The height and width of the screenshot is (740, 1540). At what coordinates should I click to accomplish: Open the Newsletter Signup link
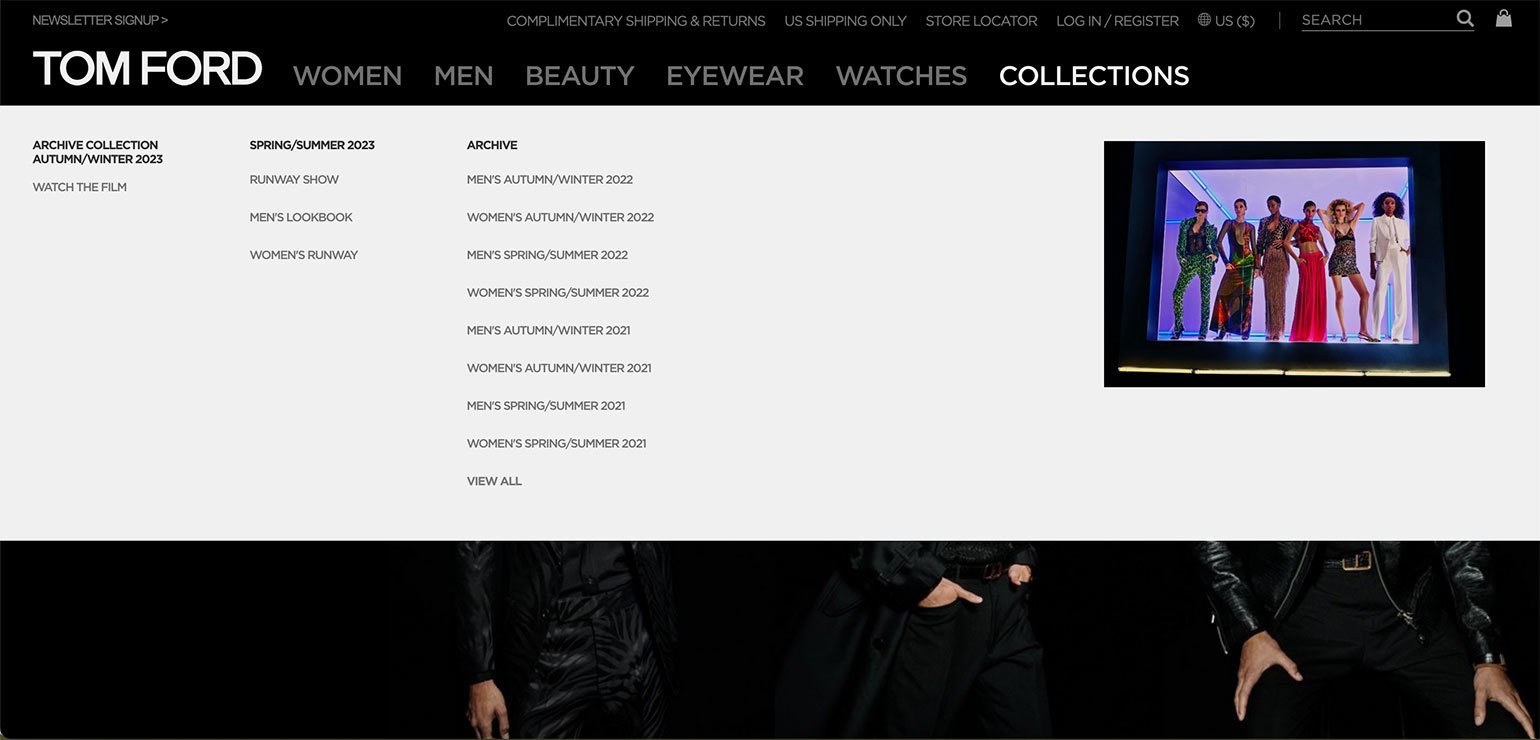(x=100, y=20)
